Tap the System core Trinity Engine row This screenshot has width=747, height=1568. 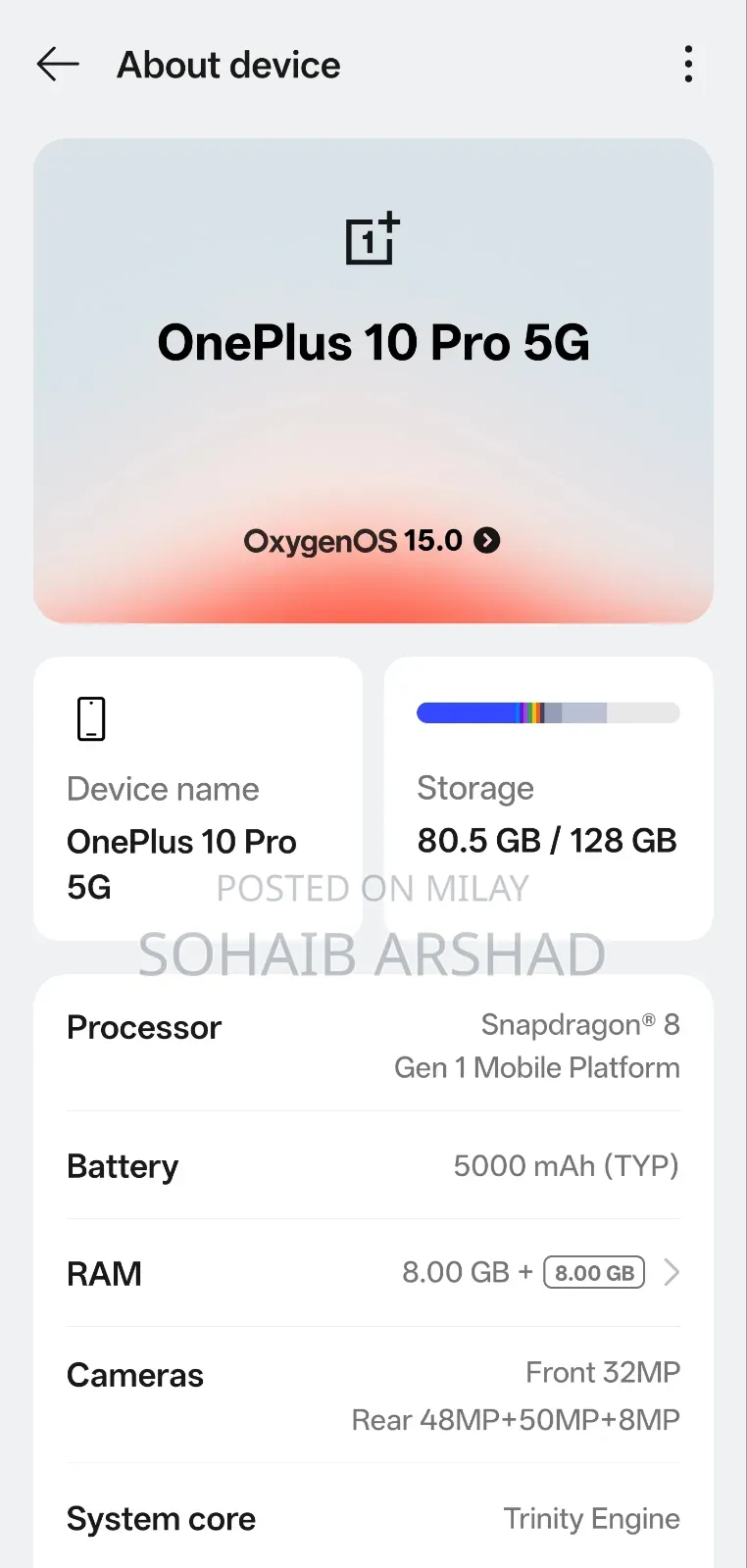[373, 1518]
